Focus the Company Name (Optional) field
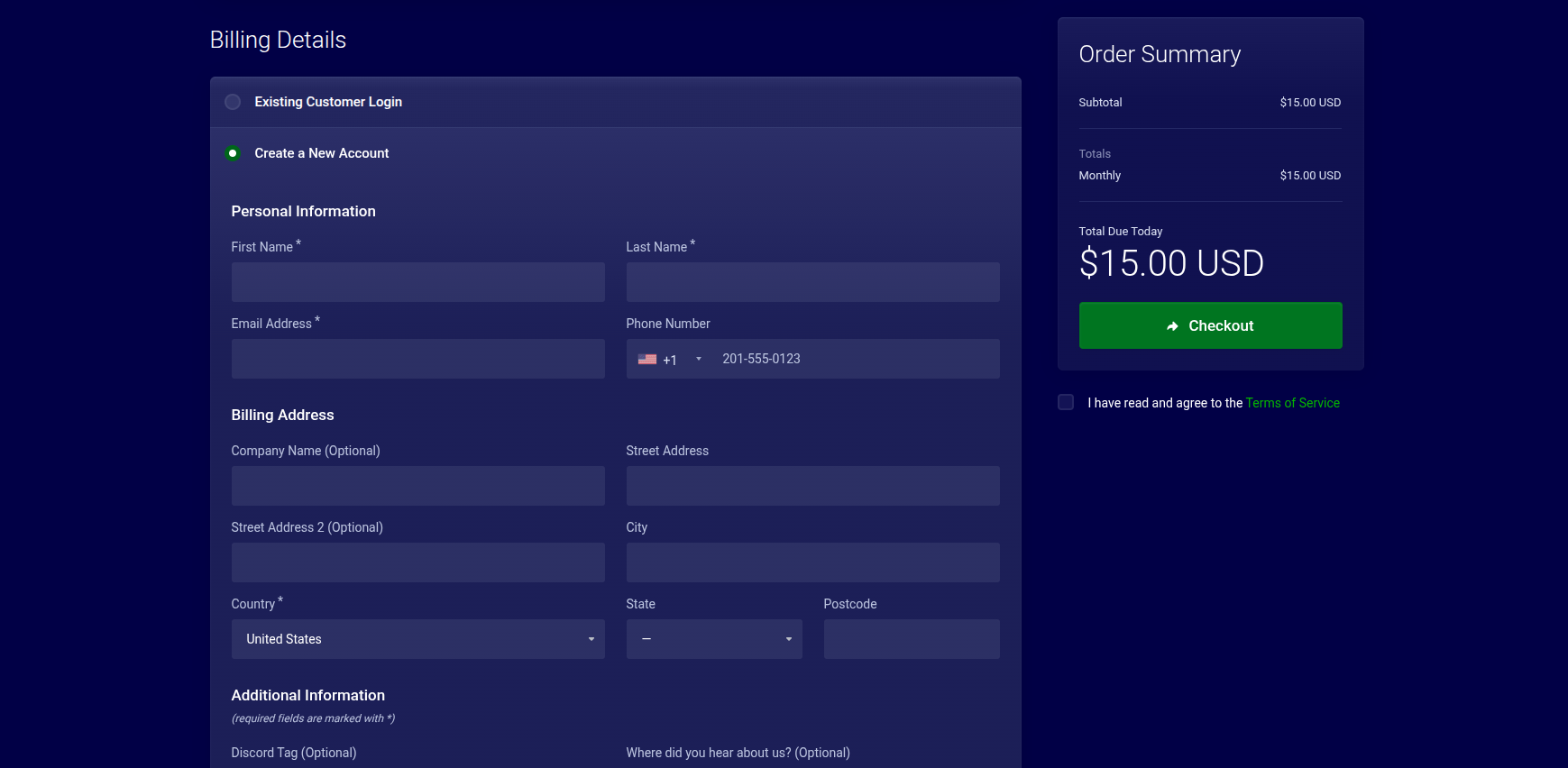Image resolution: width=1568 pixels, height=768 pixels. click(417, 486)
